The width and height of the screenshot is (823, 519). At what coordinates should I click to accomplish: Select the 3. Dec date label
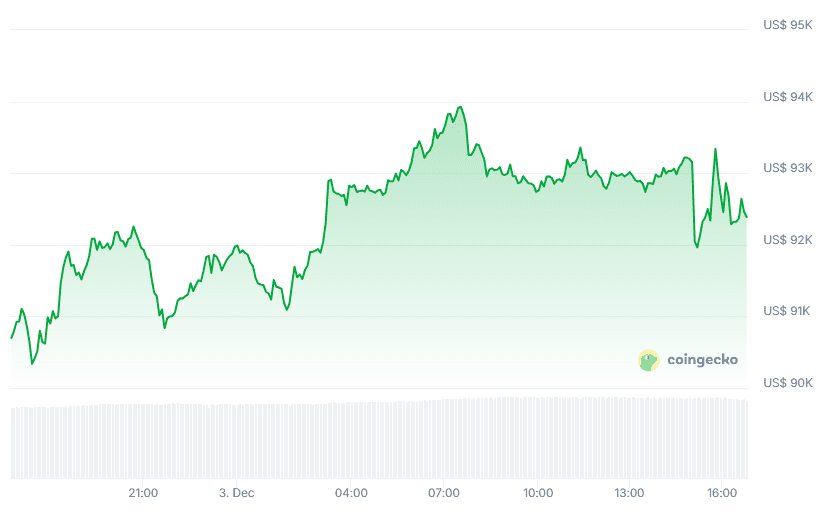coord(237,493)
